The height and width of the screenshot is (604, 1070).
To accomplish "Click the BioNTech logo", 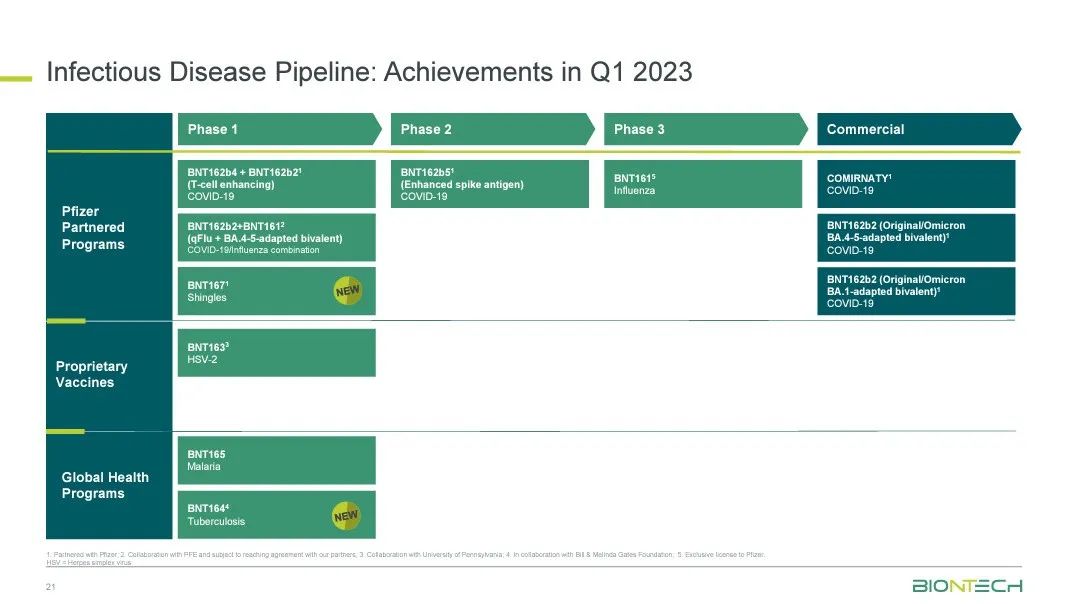I will (967, 586).
